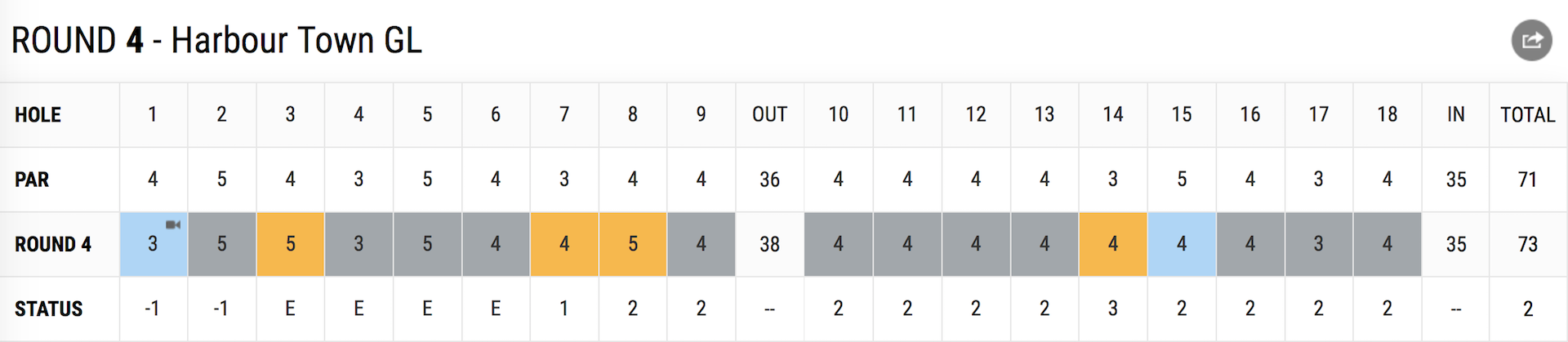
Task: Click the hole 14 bogey score cell
Action: [1113, 244]
